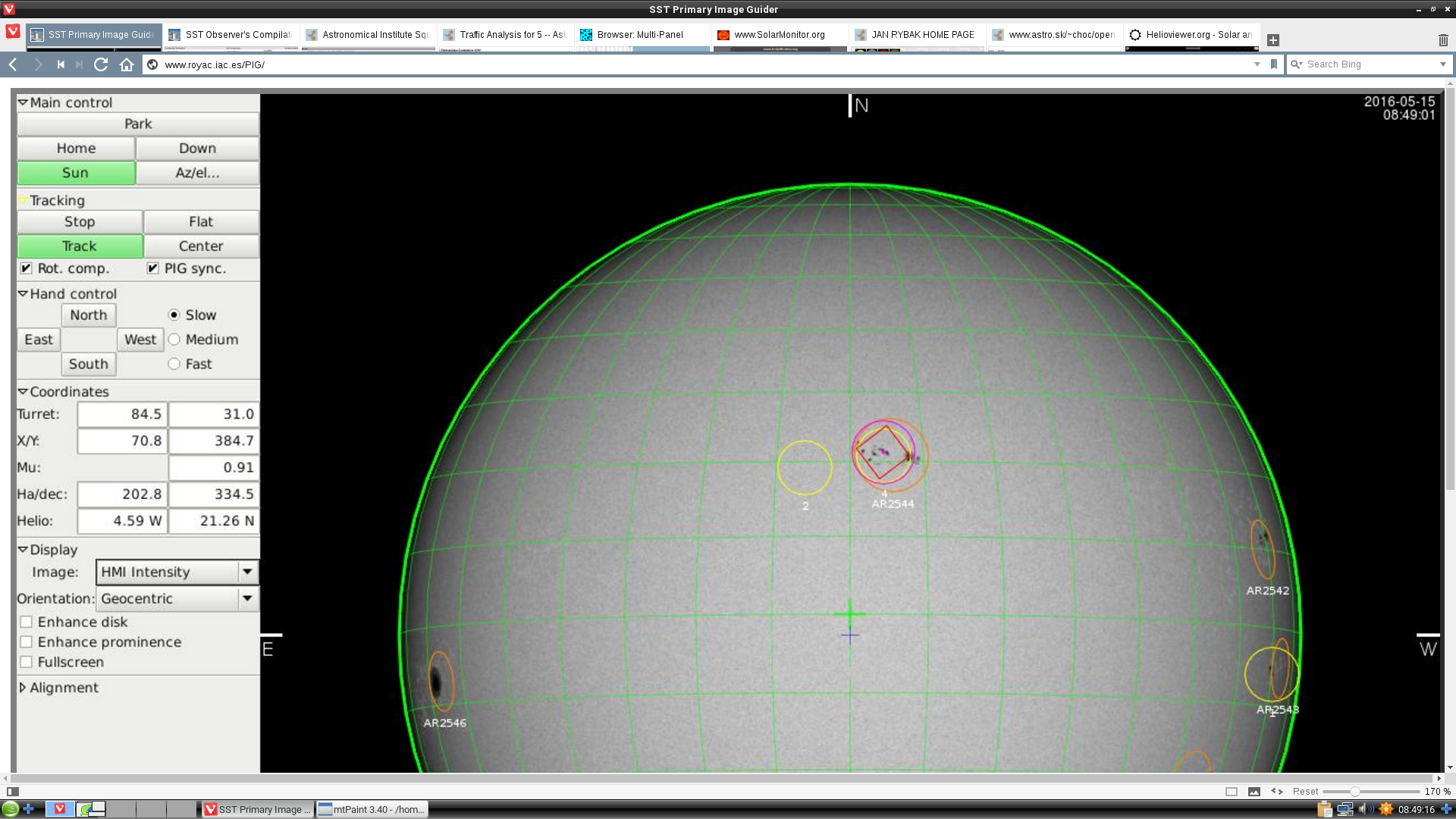Select the Medium speed radio button
Viewport: 1456px width, 819px height.
(x=174, y=340)
